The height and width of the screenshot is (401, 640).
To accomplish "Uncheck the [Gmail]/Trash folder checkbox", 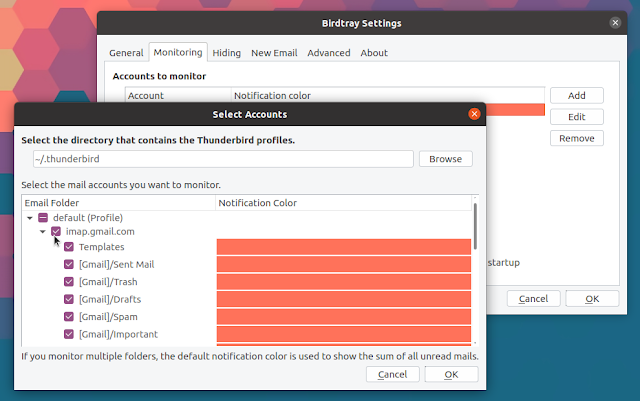I will pos(69,282).
